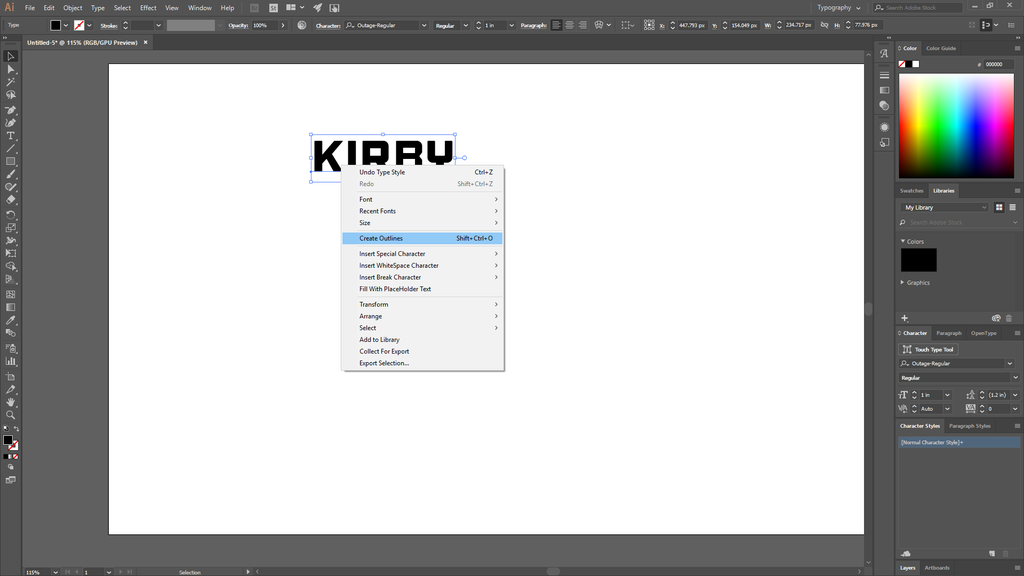The width and height of the screenshot is (1024, 576).
Task: Pick a color from the Color spectrum
Action: pyautogui.click(x=955, y=125)
